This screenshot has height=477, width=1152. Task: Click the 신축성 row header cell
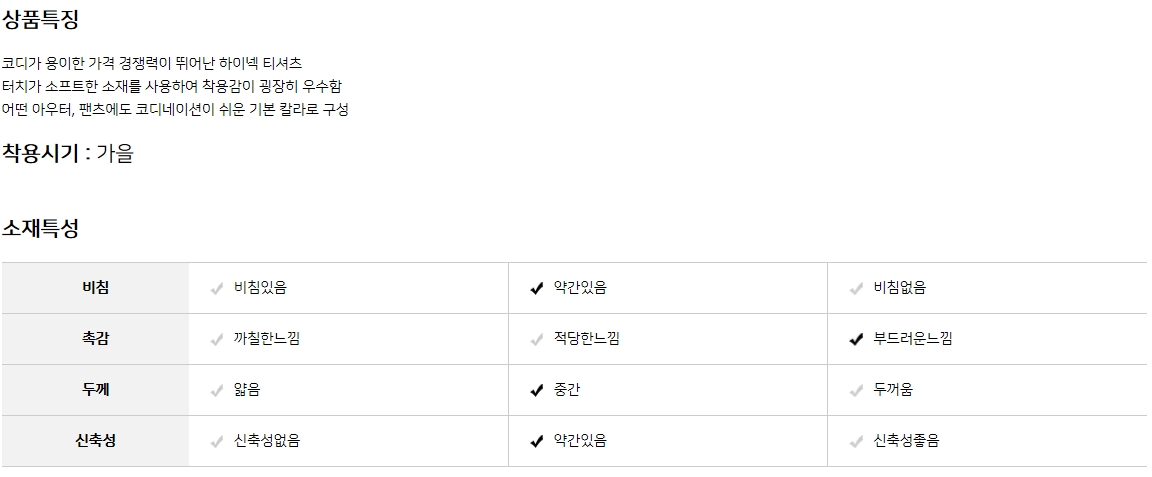(96, 441)
